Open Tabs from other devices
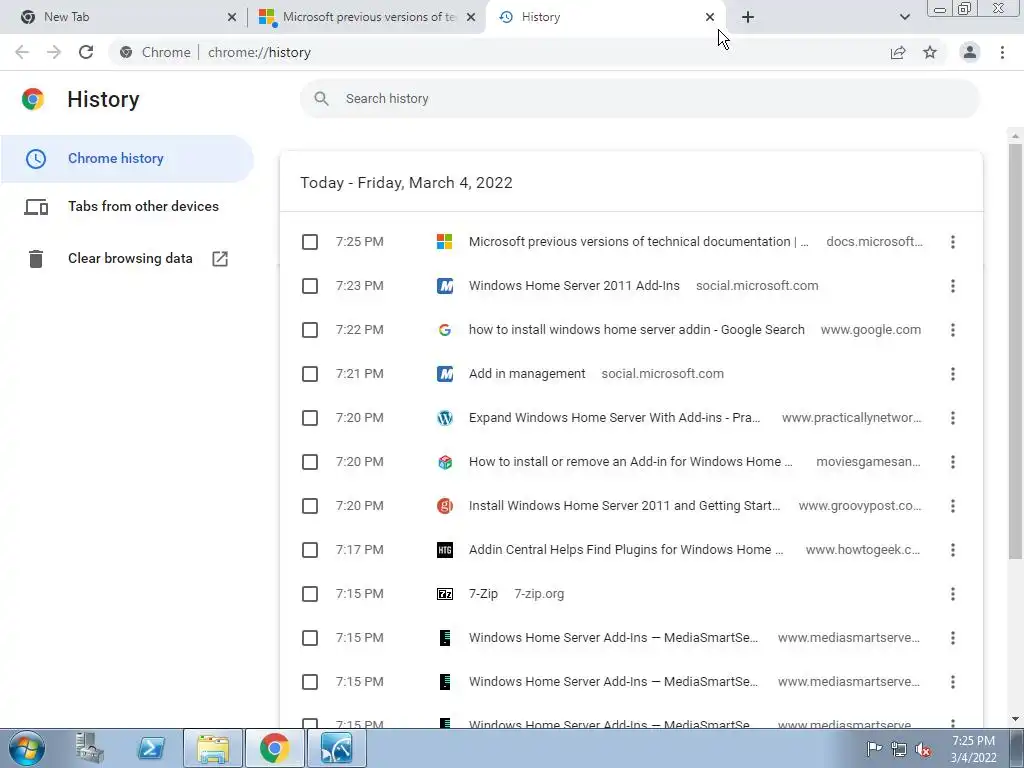 pos(127,207)
